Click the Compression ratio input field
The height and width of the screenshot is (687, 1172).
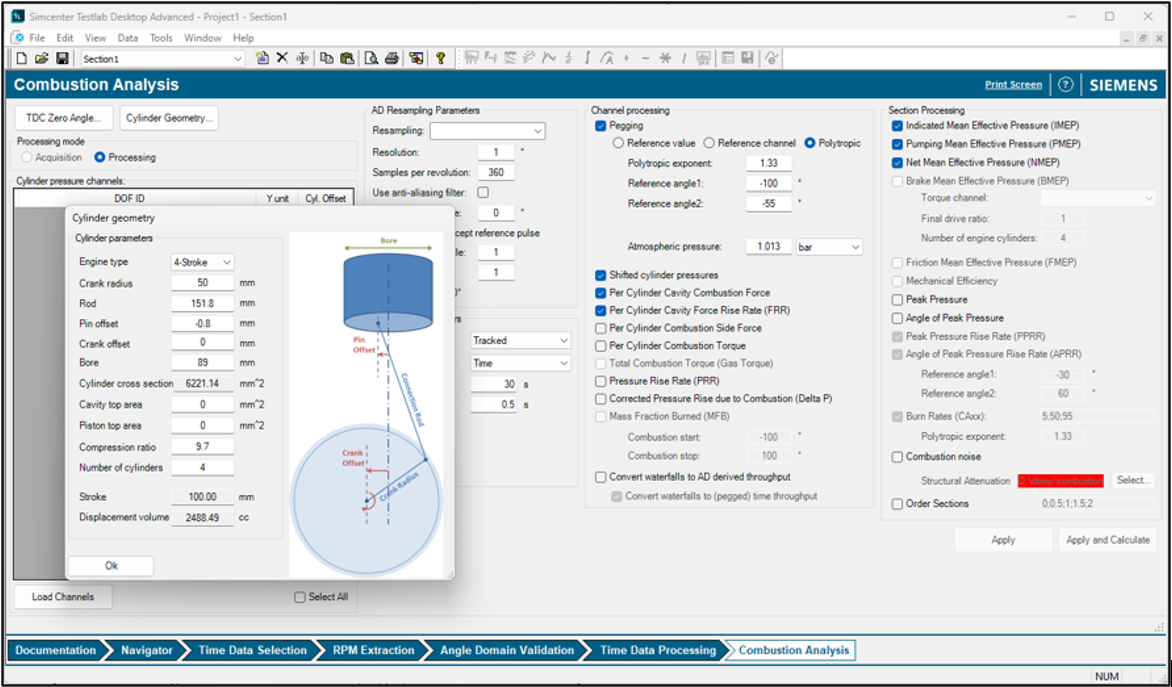pos(203,446)
